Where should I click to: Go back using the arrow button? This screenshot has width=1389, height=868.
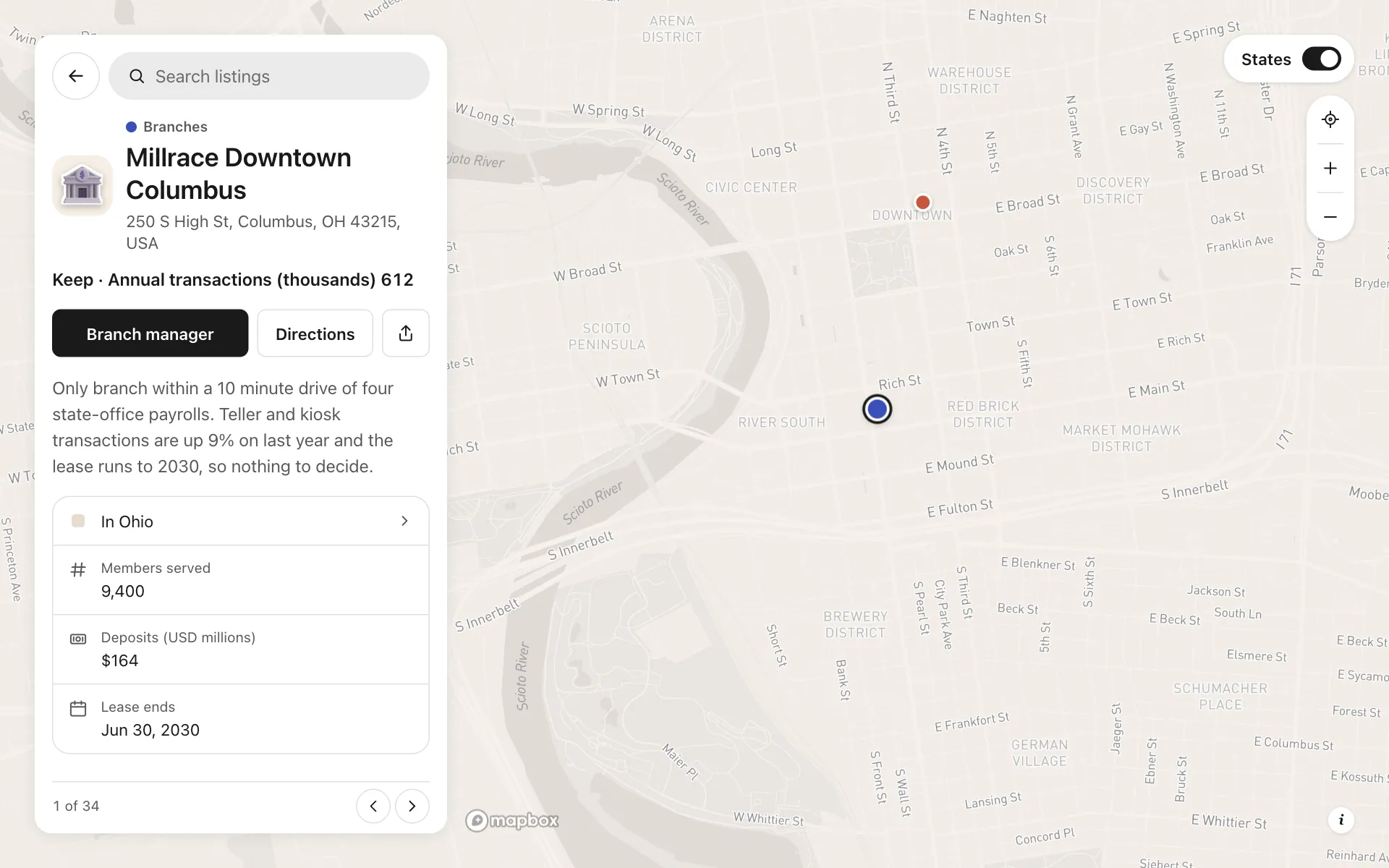(x=76, y=76)
